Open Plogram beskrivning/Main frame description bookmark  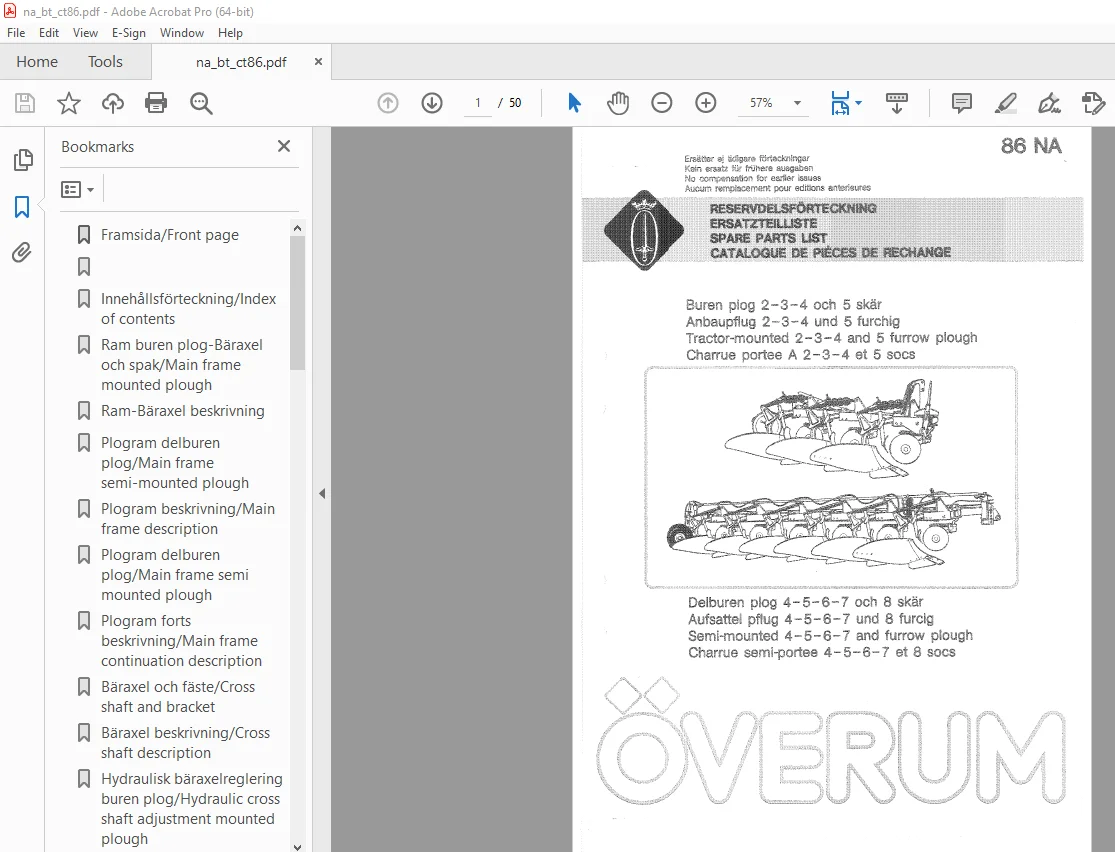tap(188, 518)
